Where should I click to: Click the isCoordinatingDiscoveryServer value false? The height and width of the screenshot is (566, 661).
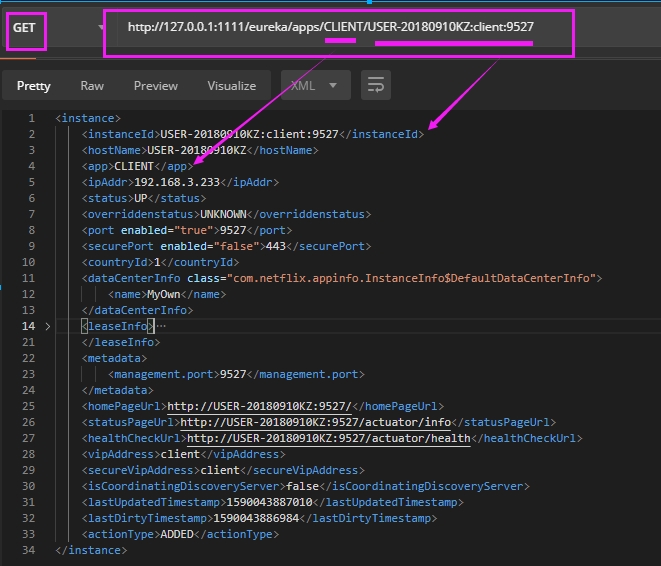click(302, 486)
